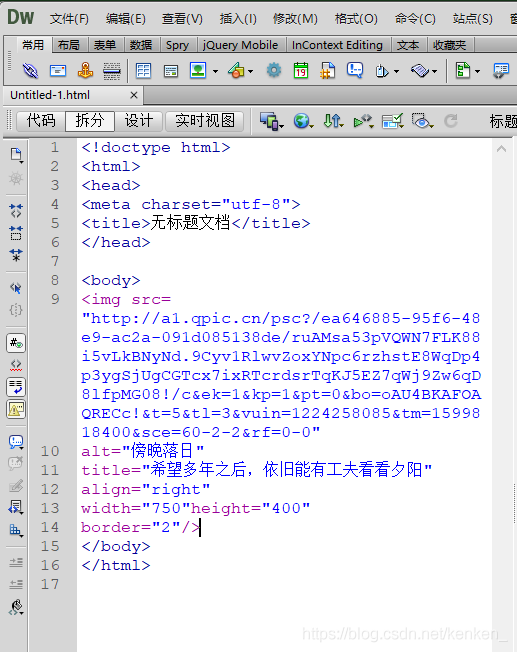
Task: Insert a Hyperlink from the Common bar
Action: pyautogui.click(x=30, y=71)
